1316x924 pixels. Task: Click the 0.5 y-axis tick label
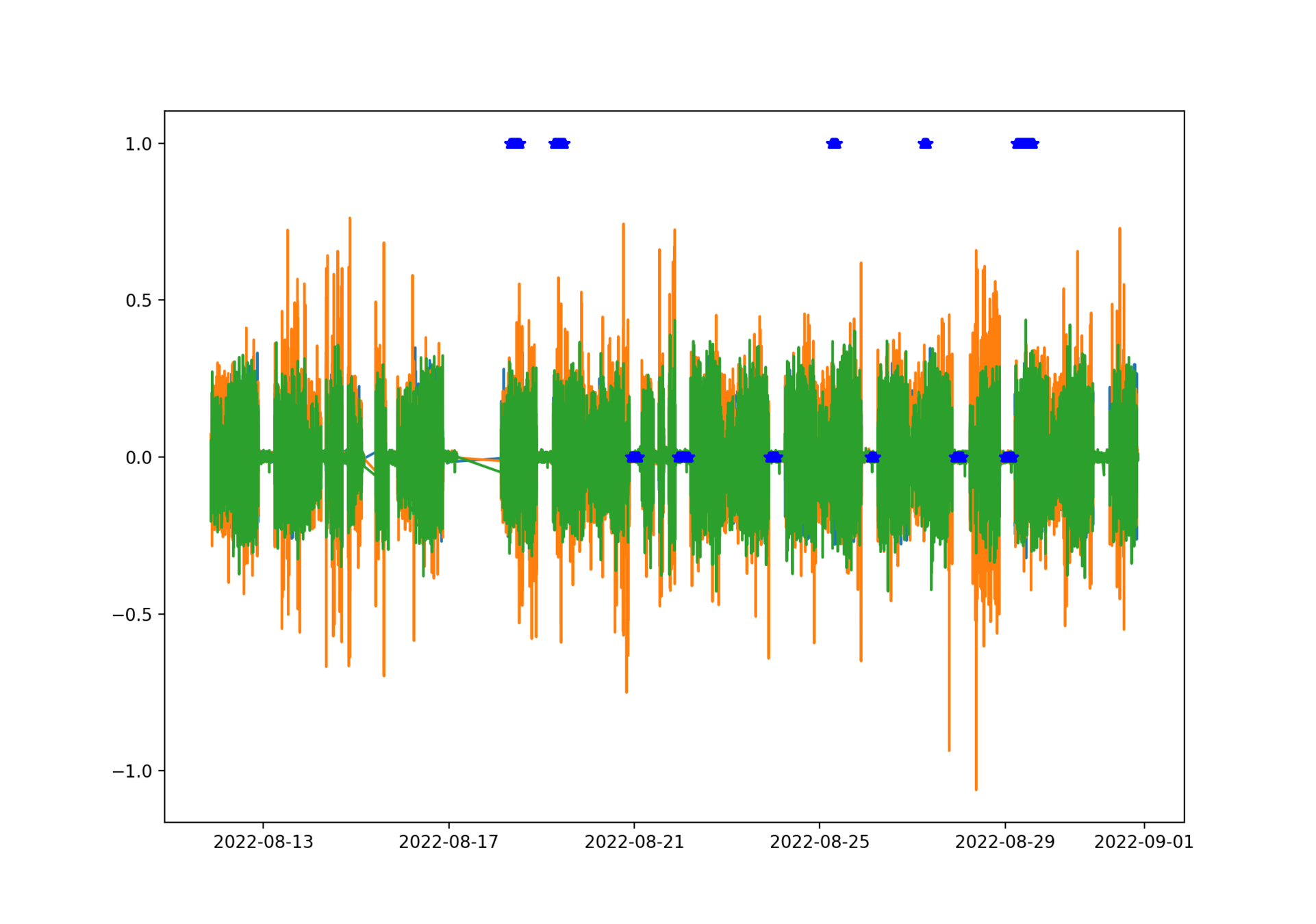click(138, 301)
